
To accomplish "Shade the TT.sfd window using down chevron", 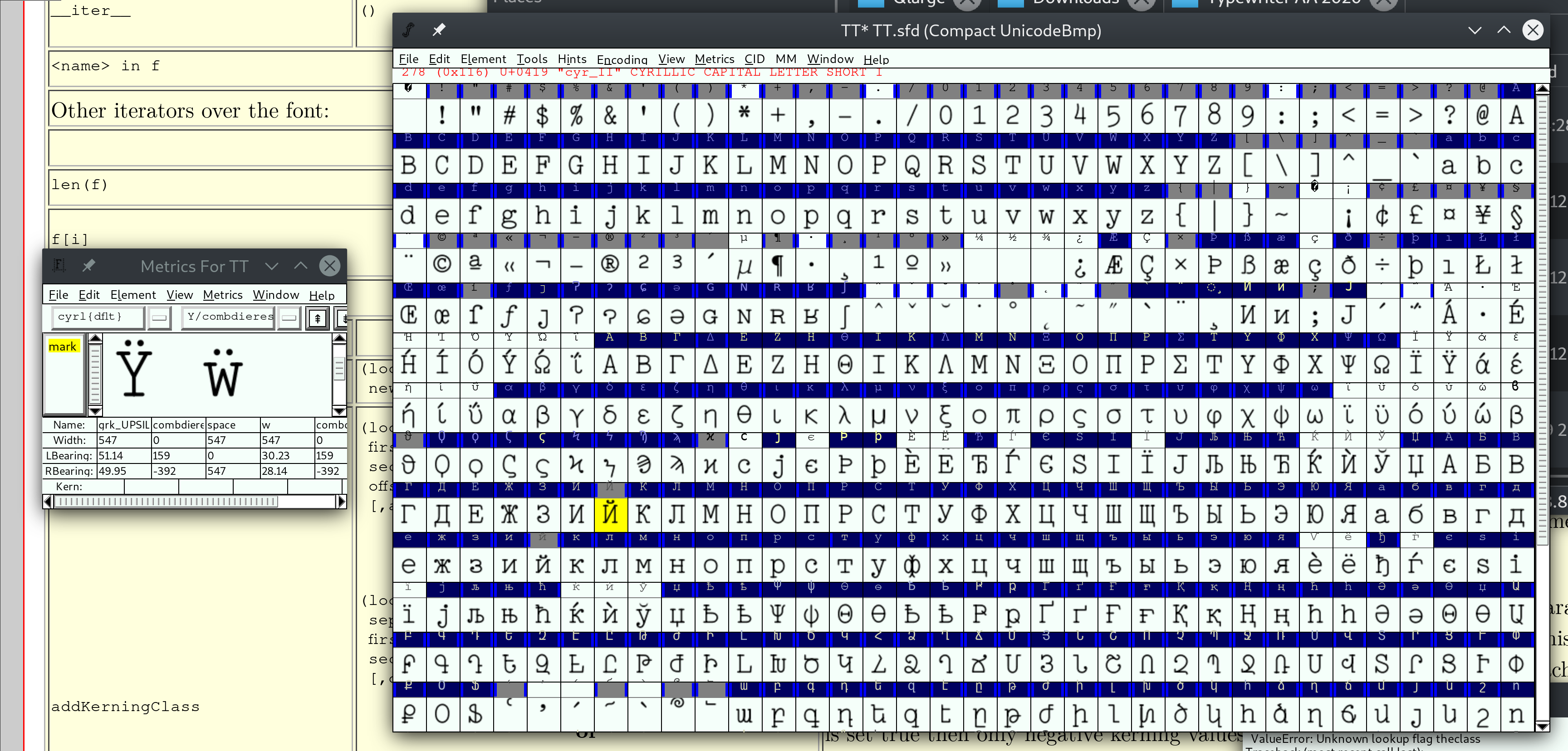I will [x=1474, y=30].
